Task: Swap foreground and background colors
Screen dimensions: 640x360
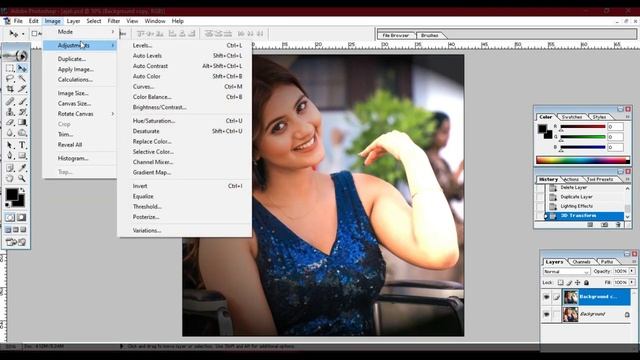Action: click(x=22, y=190)
